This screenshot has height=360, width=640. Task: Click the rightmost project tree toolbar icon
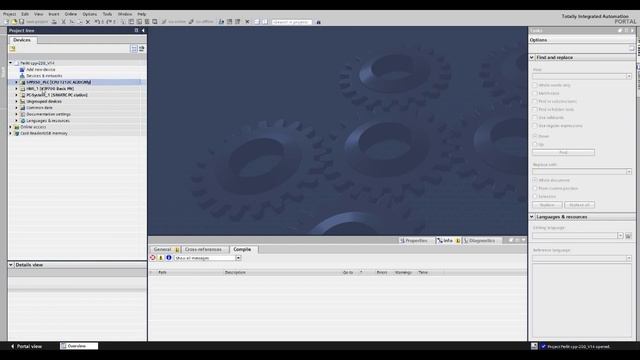point(142,49)
